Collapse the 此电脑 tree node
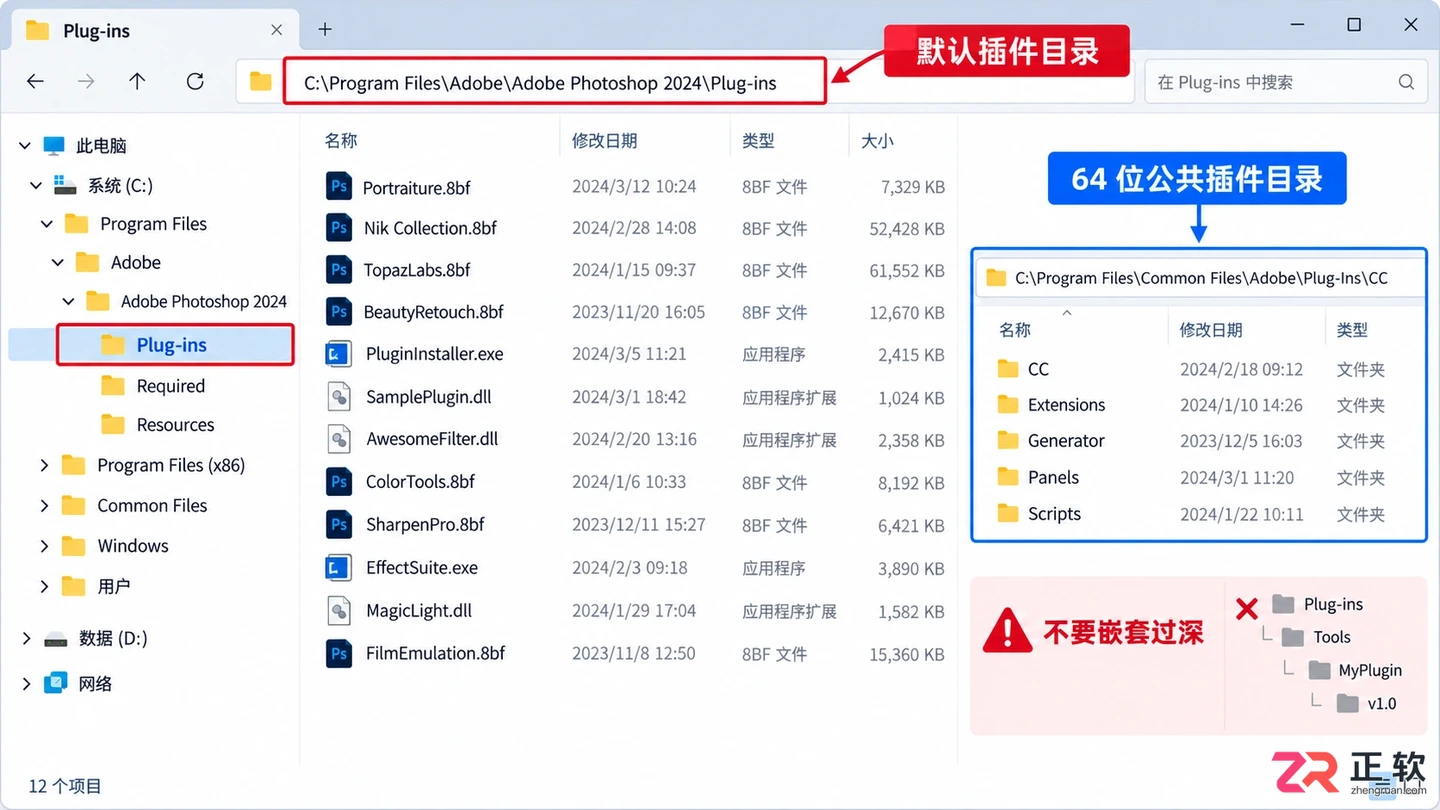The height and width of the screenshot is (810, 1440). point(25,146)
